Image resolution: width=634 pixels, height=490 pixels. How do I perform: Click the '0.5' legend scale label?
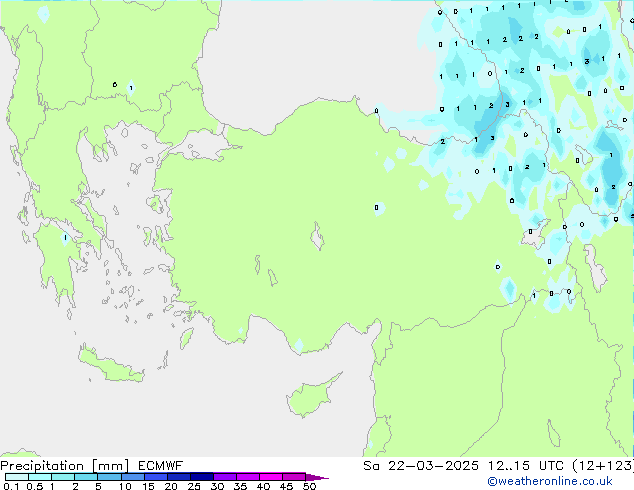[x=35, y=486]
